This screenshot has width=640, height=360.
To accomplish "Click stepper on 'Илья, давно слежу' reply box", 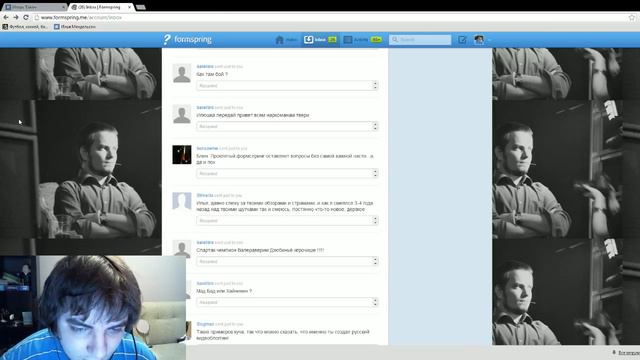I will (x=375, y=220).
